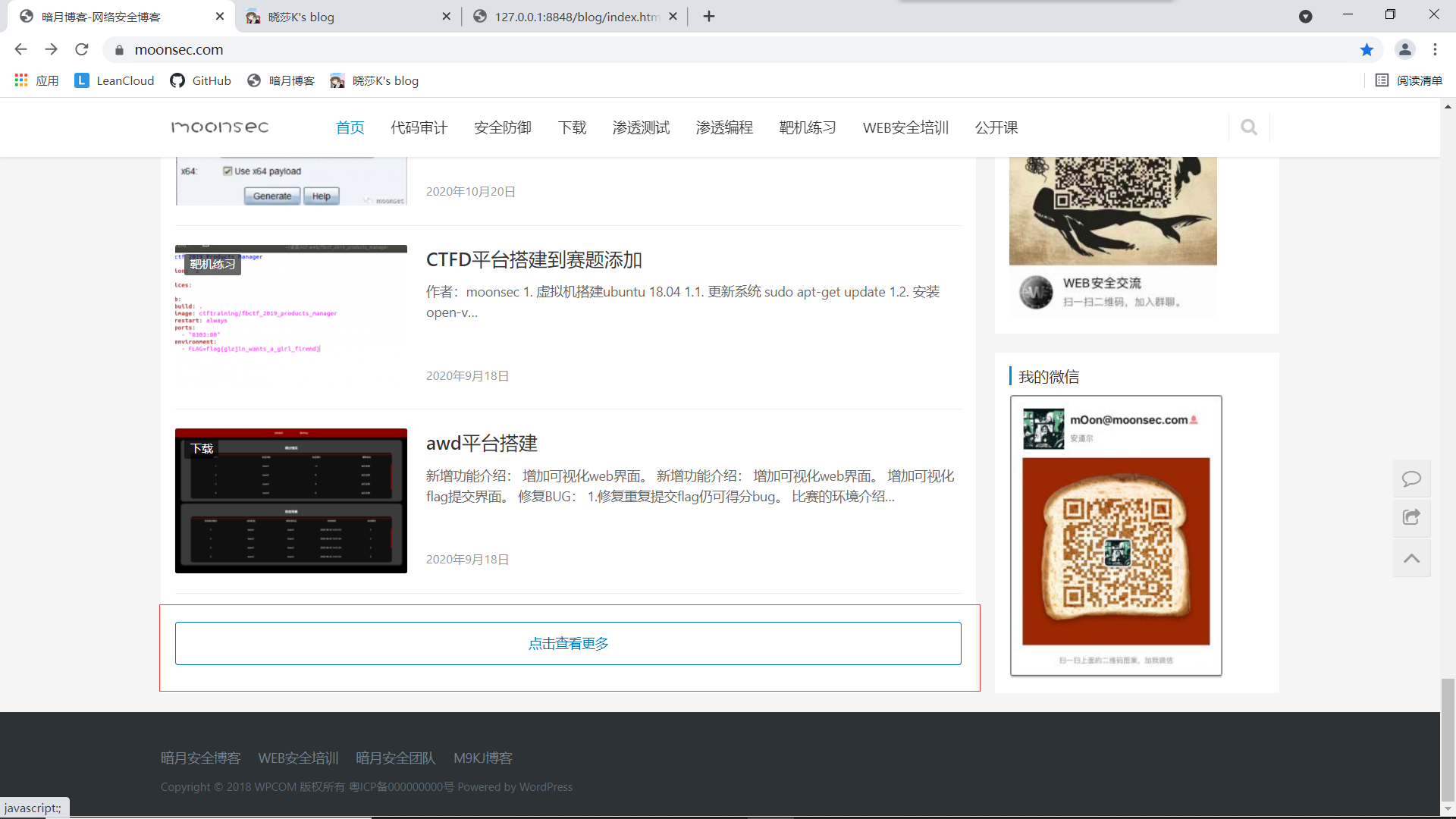This screenshot has width=1456, height=819.
Task: Open the Chrome three-dot menu
Action: (1435, 49)
